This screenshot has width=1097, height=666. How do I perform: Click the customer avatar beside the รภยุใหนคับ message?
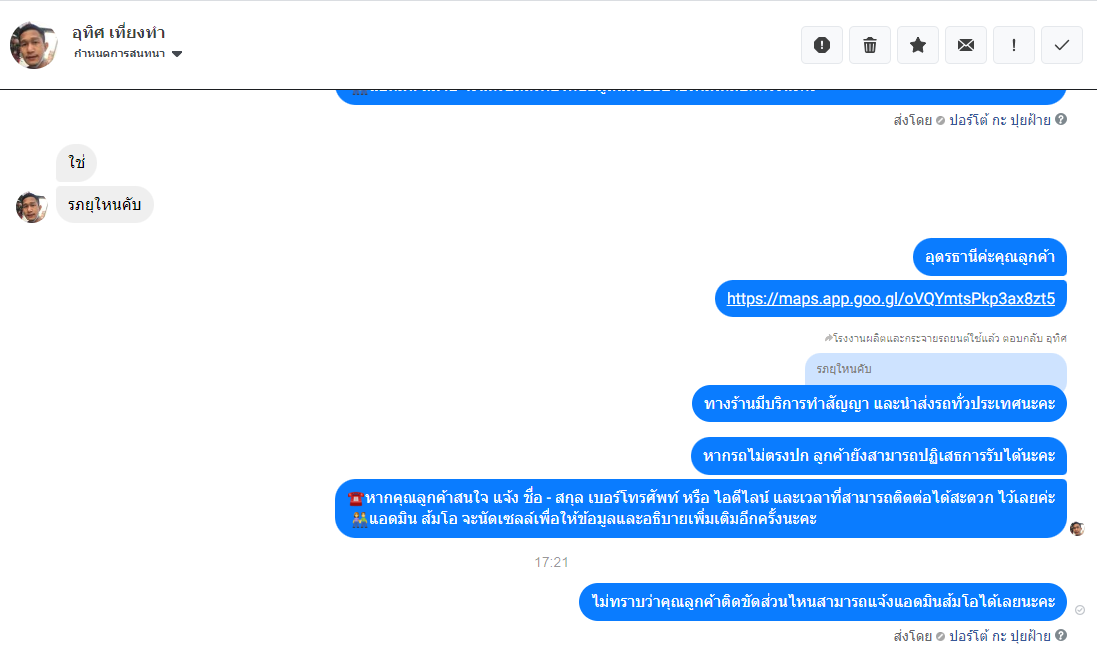(x=31, y=207)
